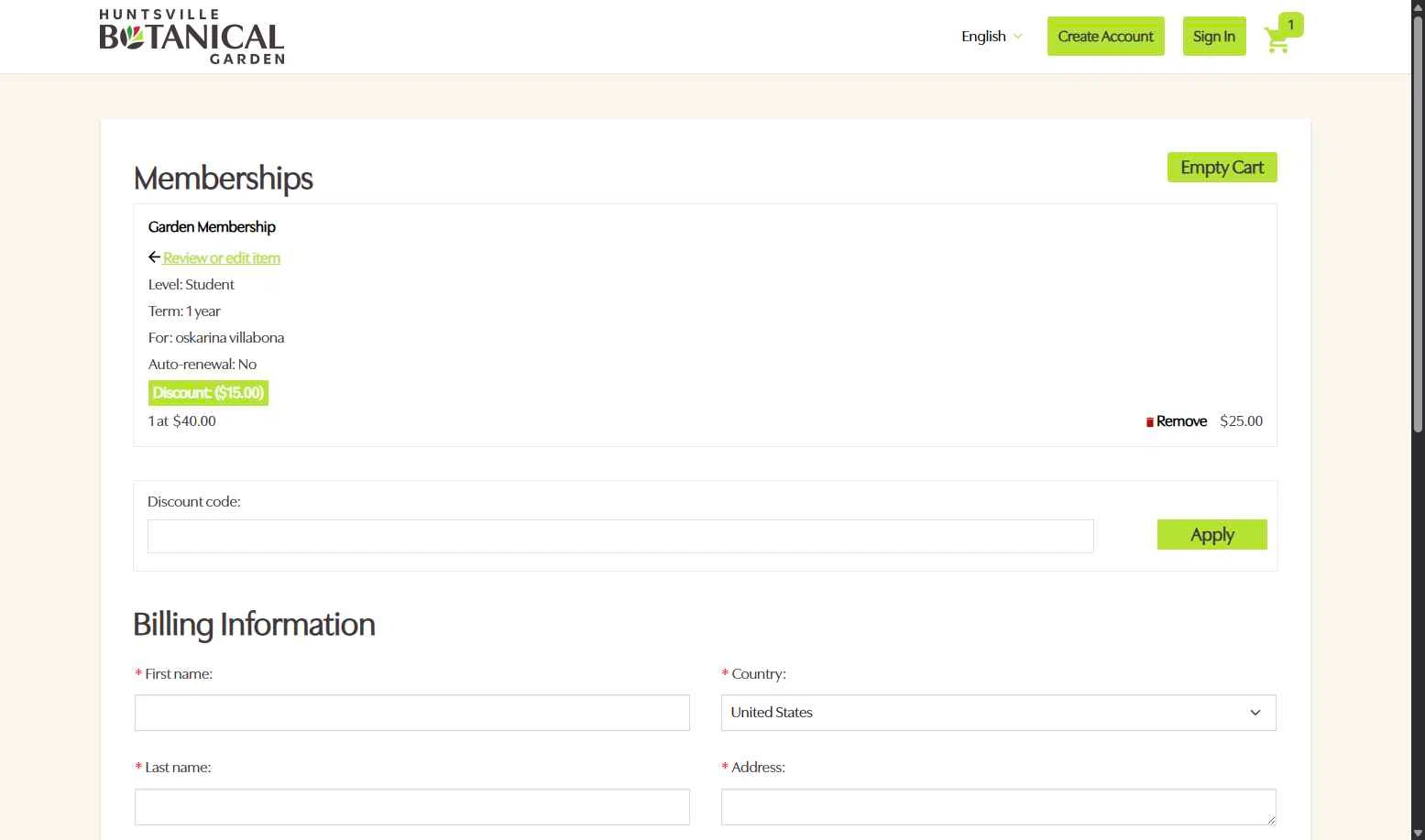Click into the First name field

(x=411, y=713)
